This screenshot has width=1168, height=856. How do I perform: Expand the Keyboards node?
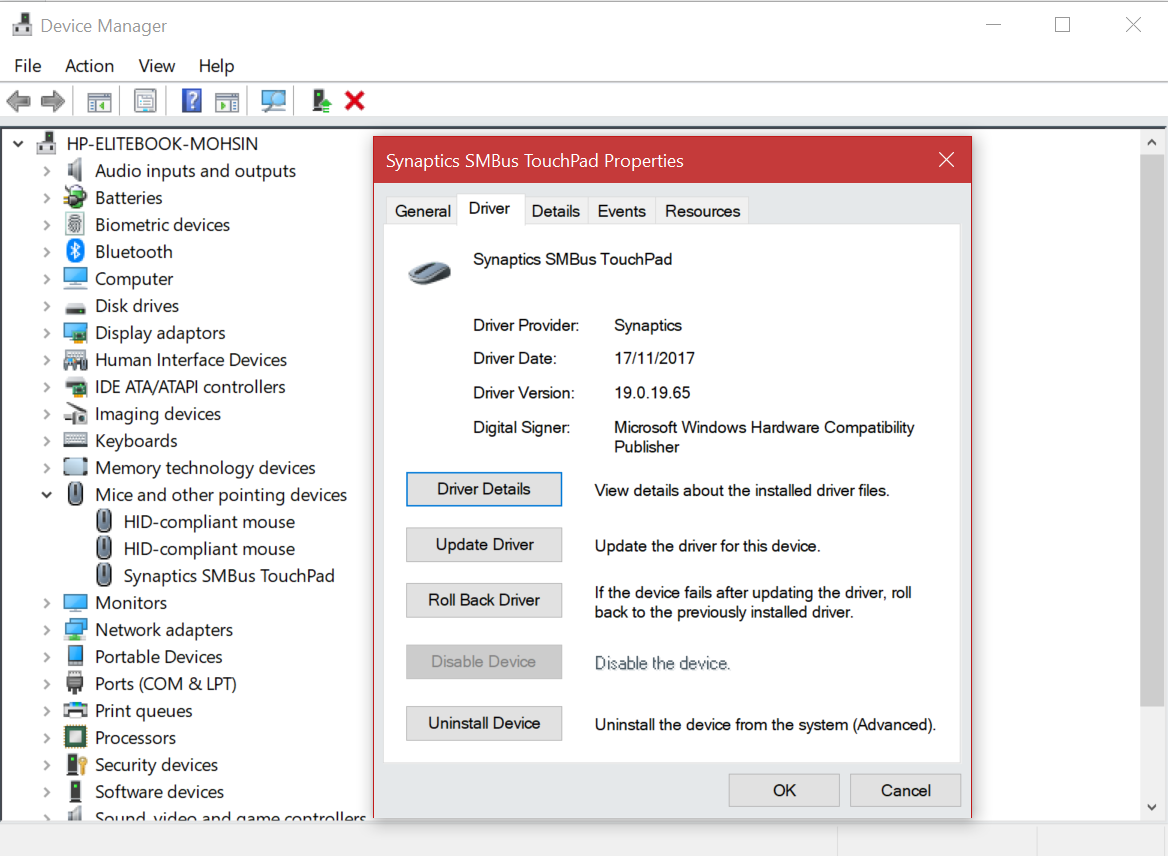(47, 441)
